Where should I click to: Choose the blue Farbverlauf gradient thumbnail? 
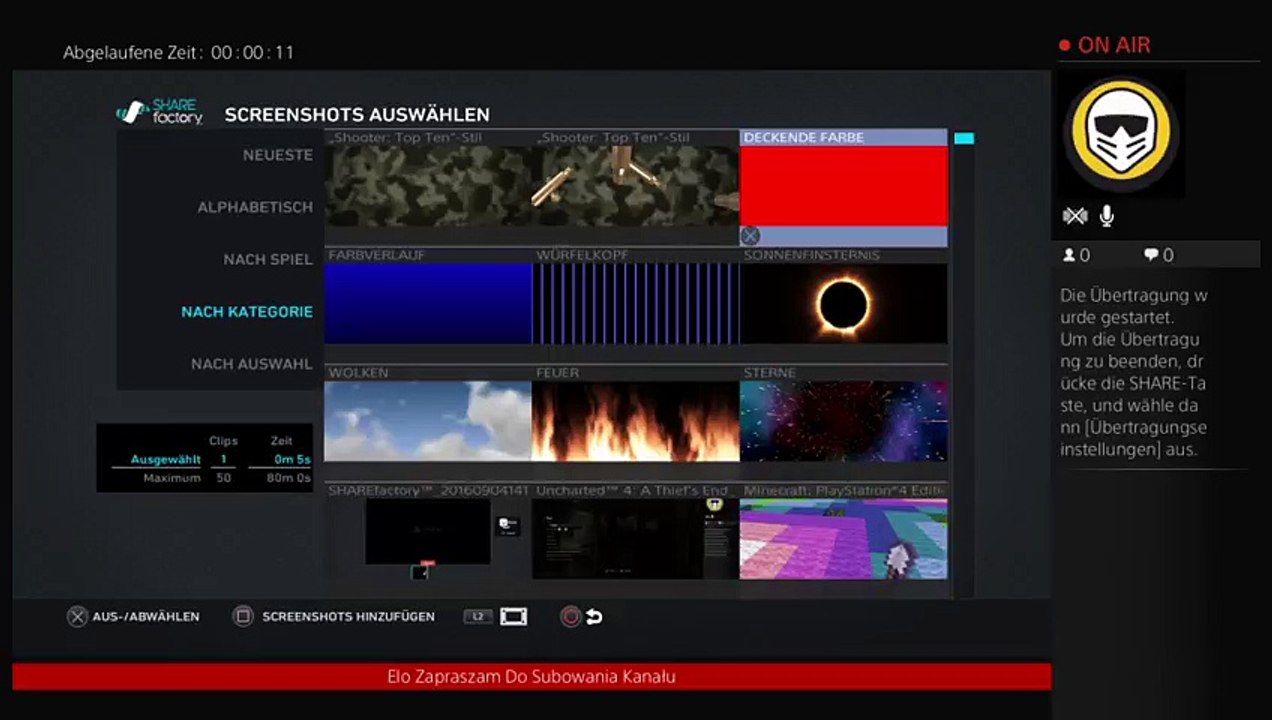tap(427, 304)
